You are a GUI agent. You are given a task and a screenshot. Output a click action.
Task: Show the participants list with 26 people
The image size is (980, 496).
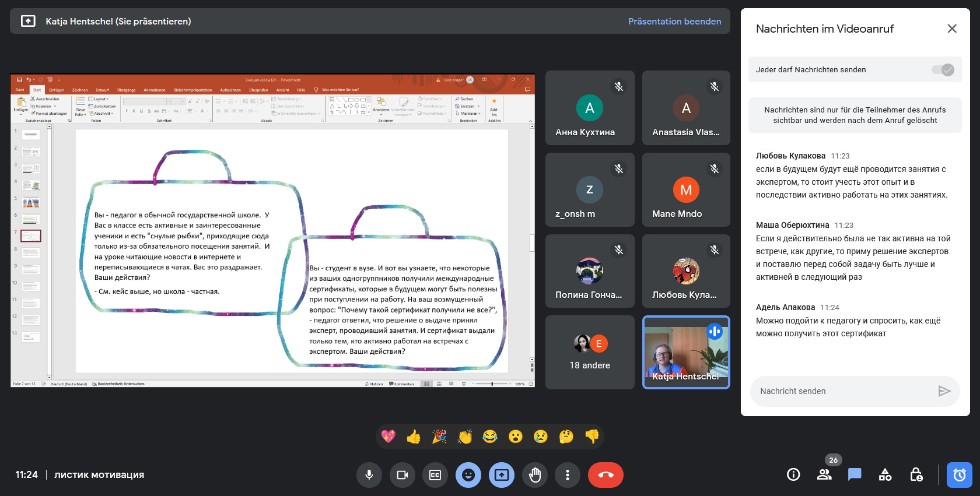(x=824, y=474)
